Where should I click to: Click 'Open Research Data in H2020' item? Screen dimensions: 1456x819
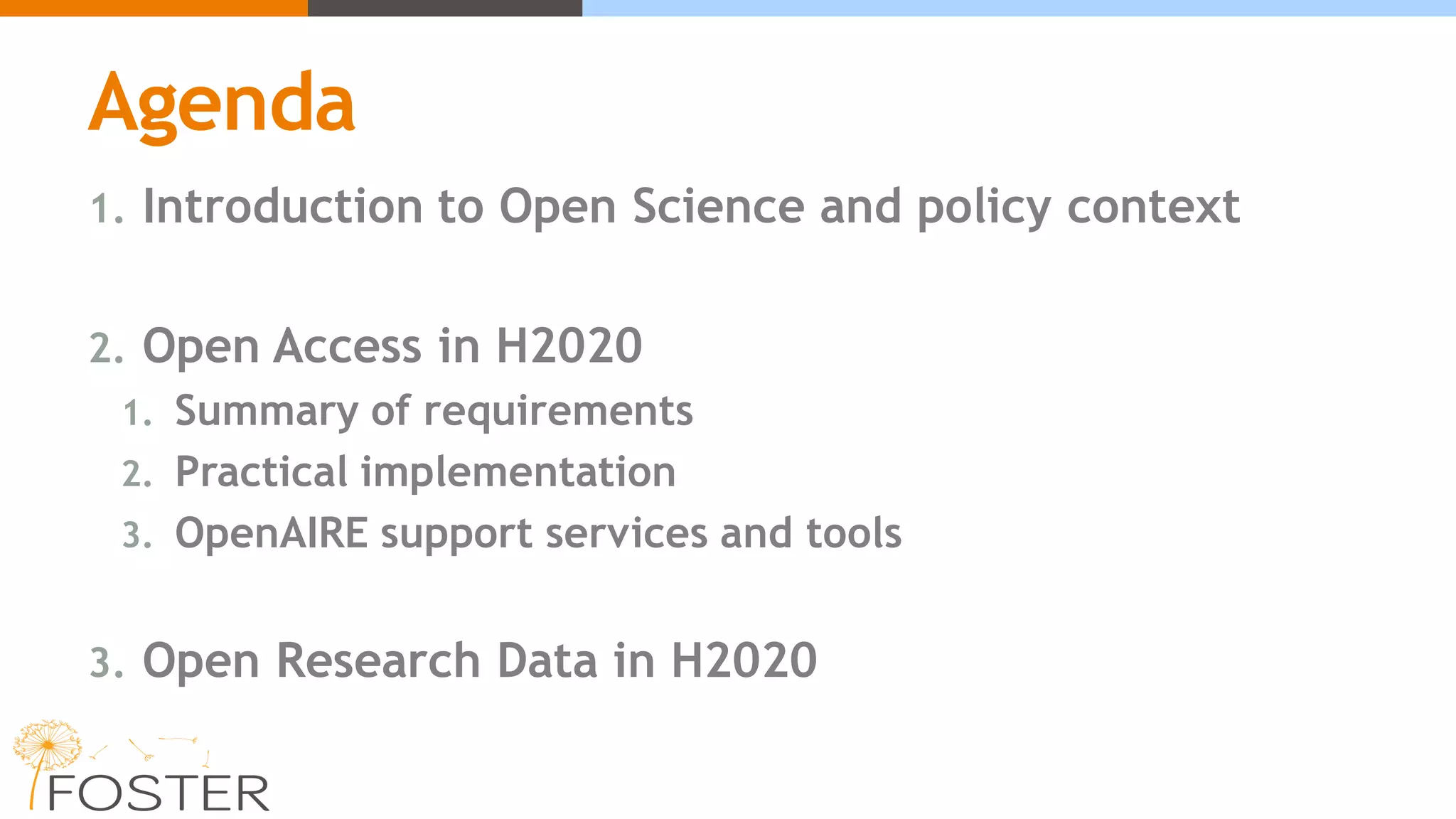(480, 660)
